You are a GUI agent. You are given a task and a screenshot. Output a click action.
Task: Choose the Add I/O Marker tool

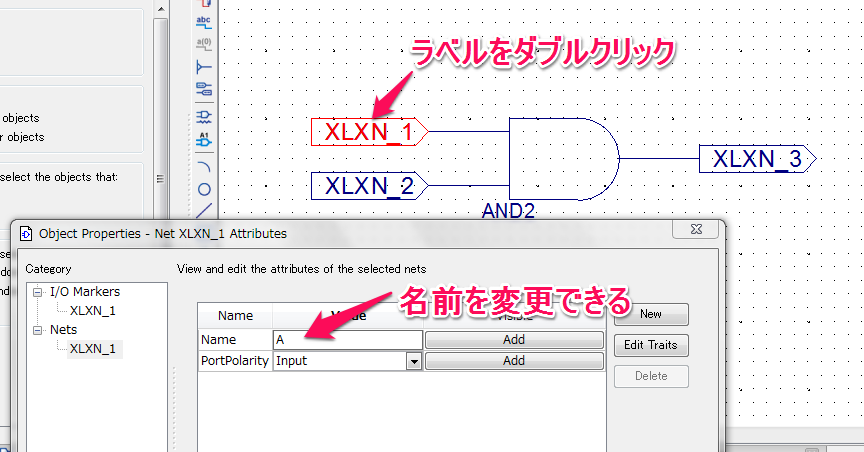click(204, 90)
